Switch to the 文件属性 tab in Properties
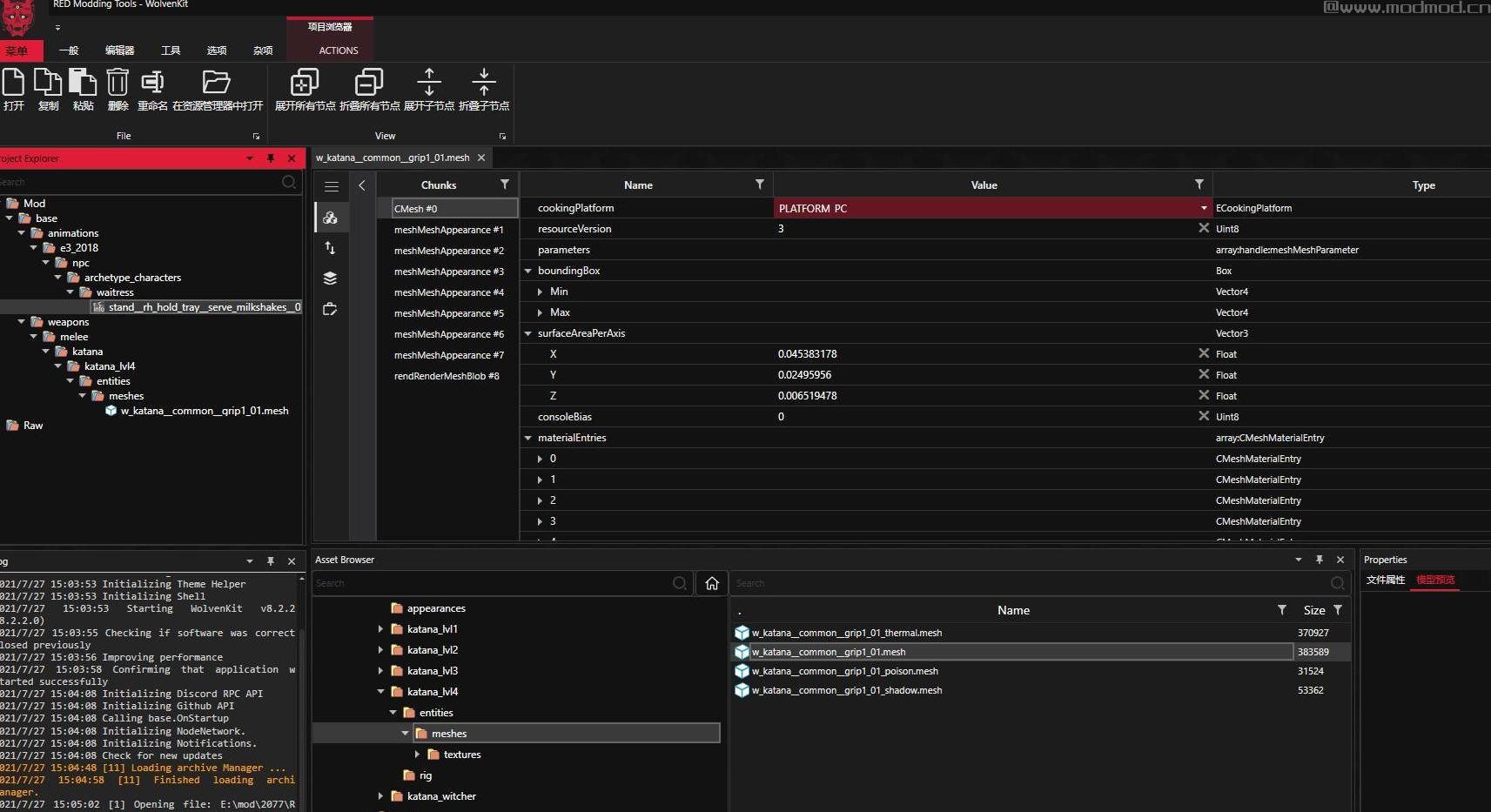 pyautogui.click(x=1386, y=580)
